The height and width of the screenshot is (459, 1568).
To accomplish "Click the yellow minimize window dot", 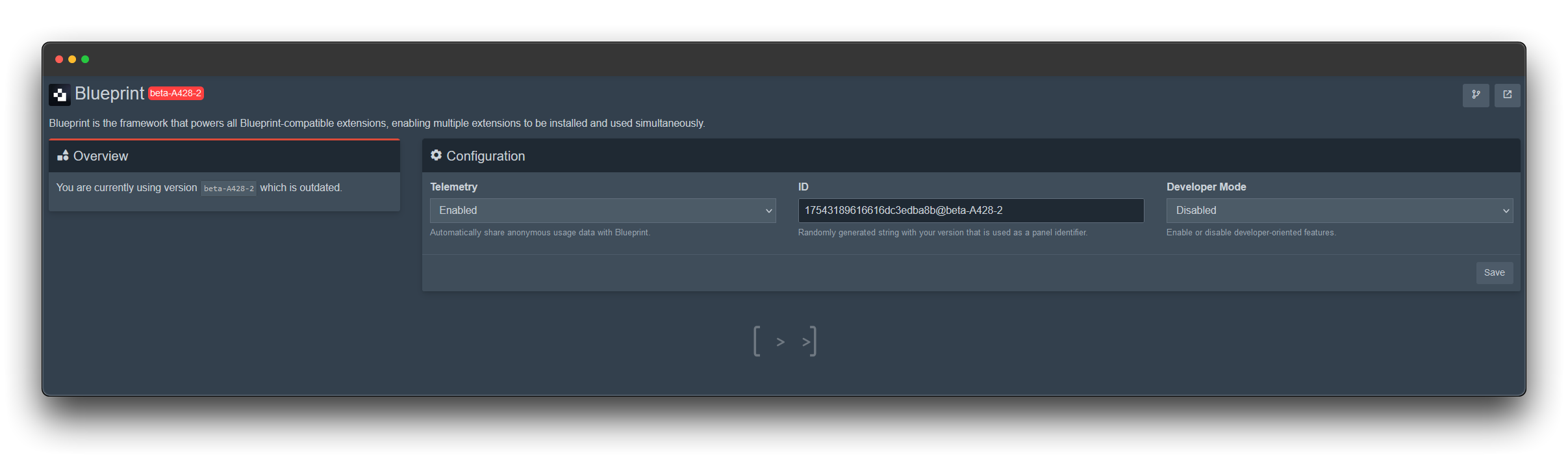I will [x=72, y=59].
